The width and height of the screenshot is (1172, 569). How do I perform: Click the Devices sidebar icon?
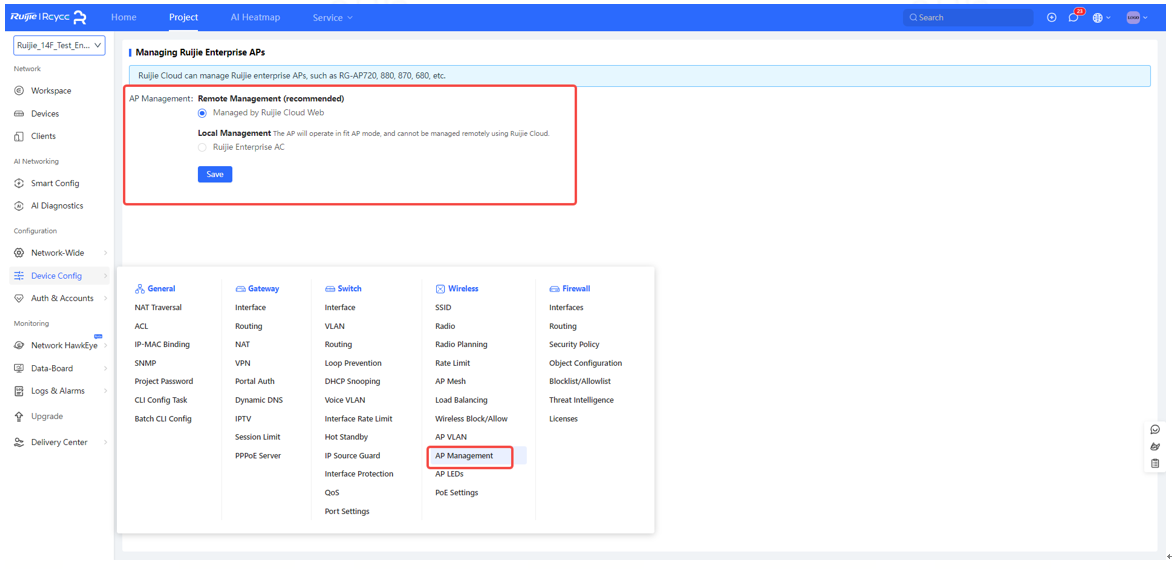[19, 114]
